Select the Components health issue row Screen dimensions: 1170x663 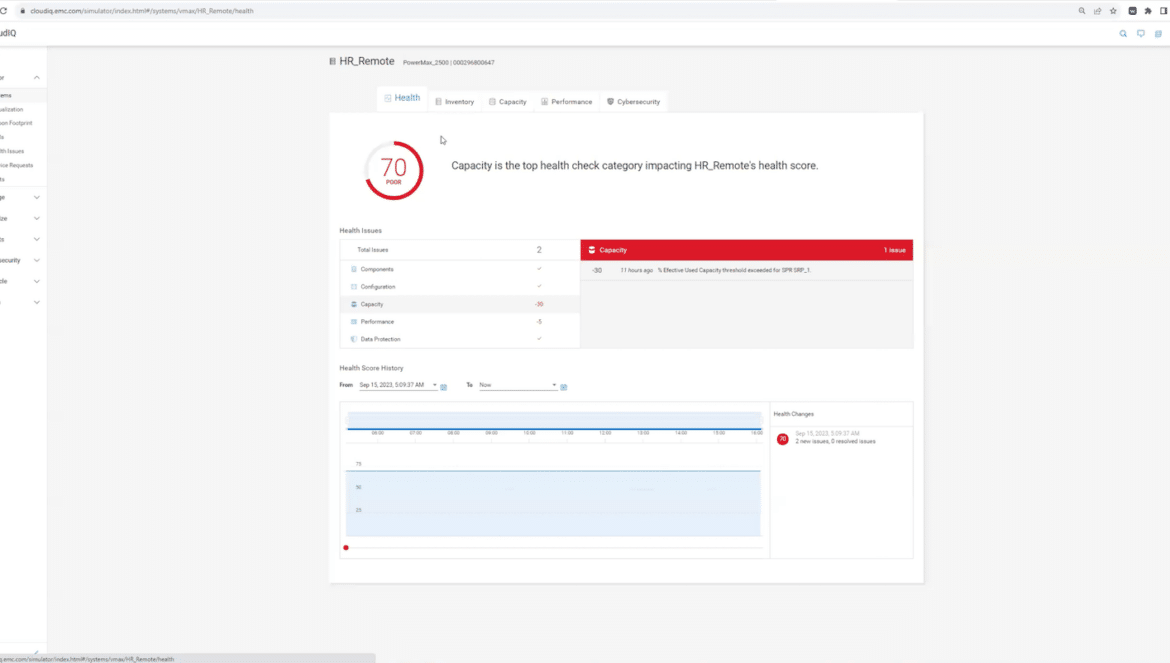(460, 269)
